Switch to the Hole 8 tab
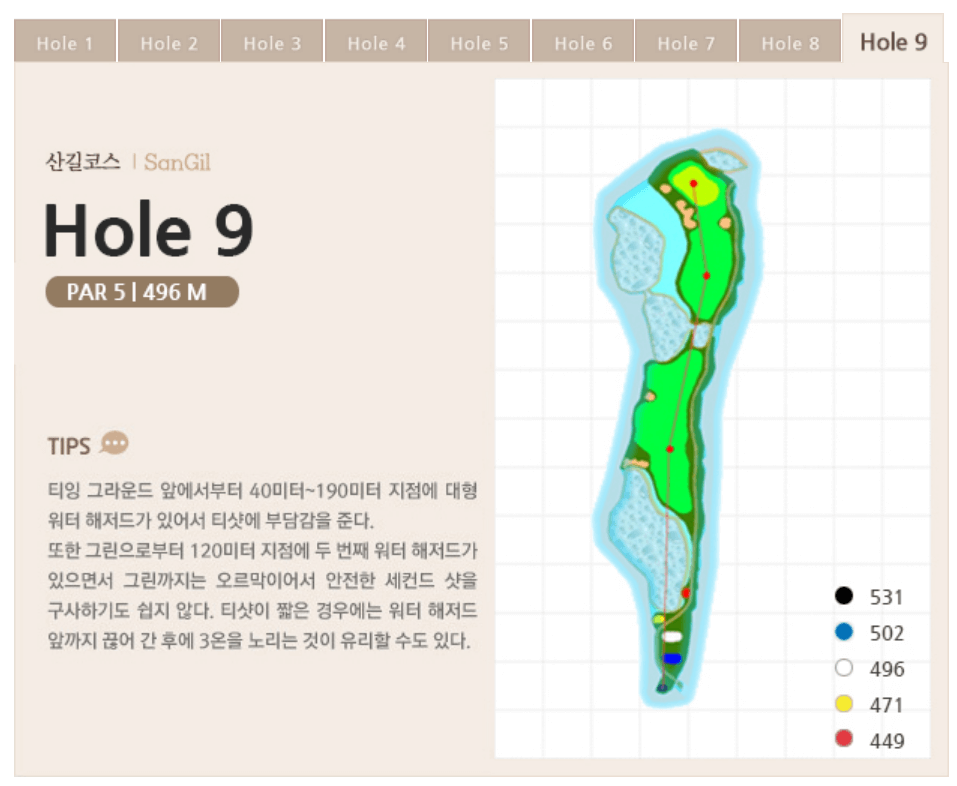Screen dimensions: 957x786 pos(790,43)
